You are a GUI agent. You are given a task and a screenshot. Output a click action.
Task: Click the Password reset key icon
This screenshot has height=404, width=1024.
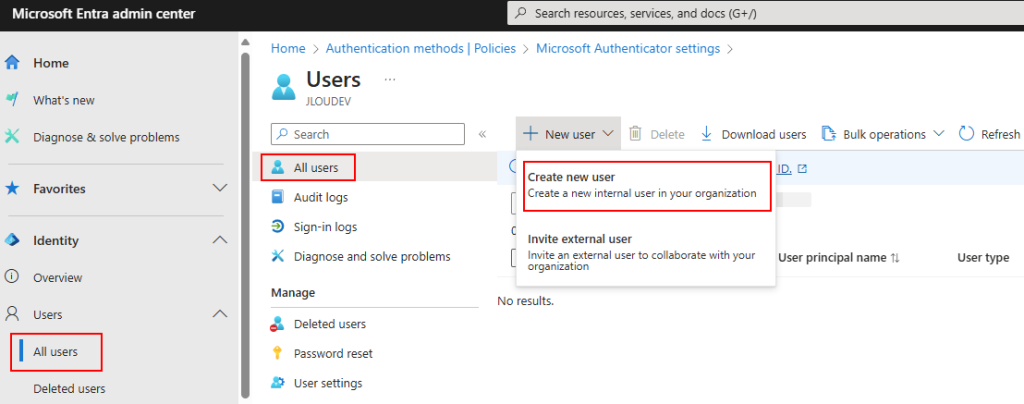pos(278,353)
